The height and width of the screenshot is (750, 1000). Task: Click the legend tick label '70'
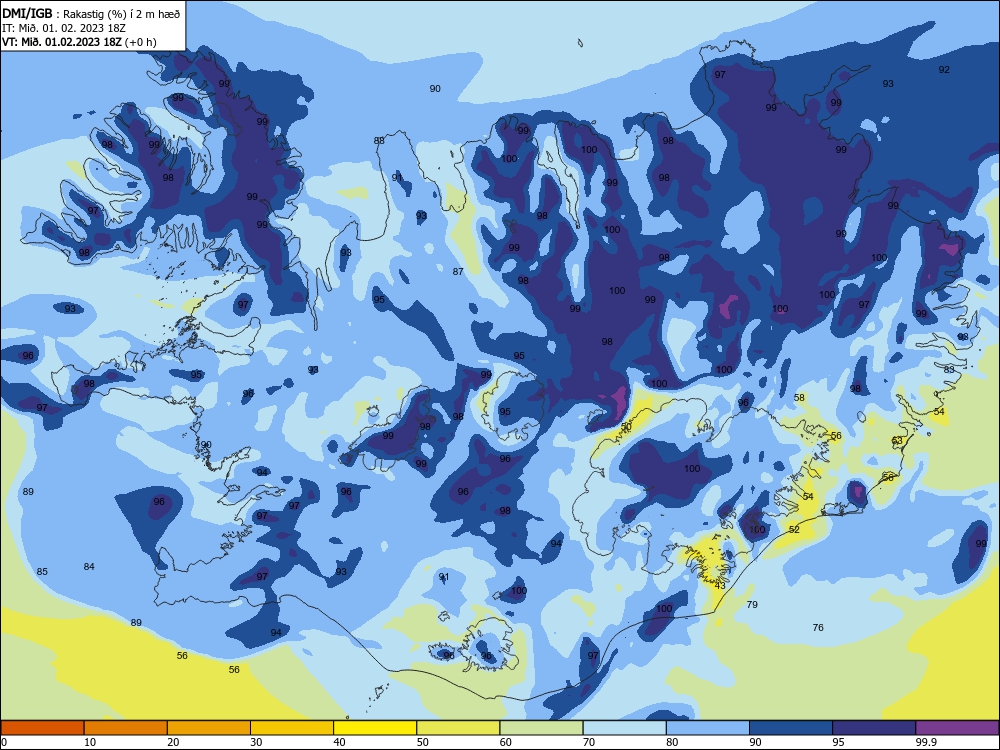589,742
